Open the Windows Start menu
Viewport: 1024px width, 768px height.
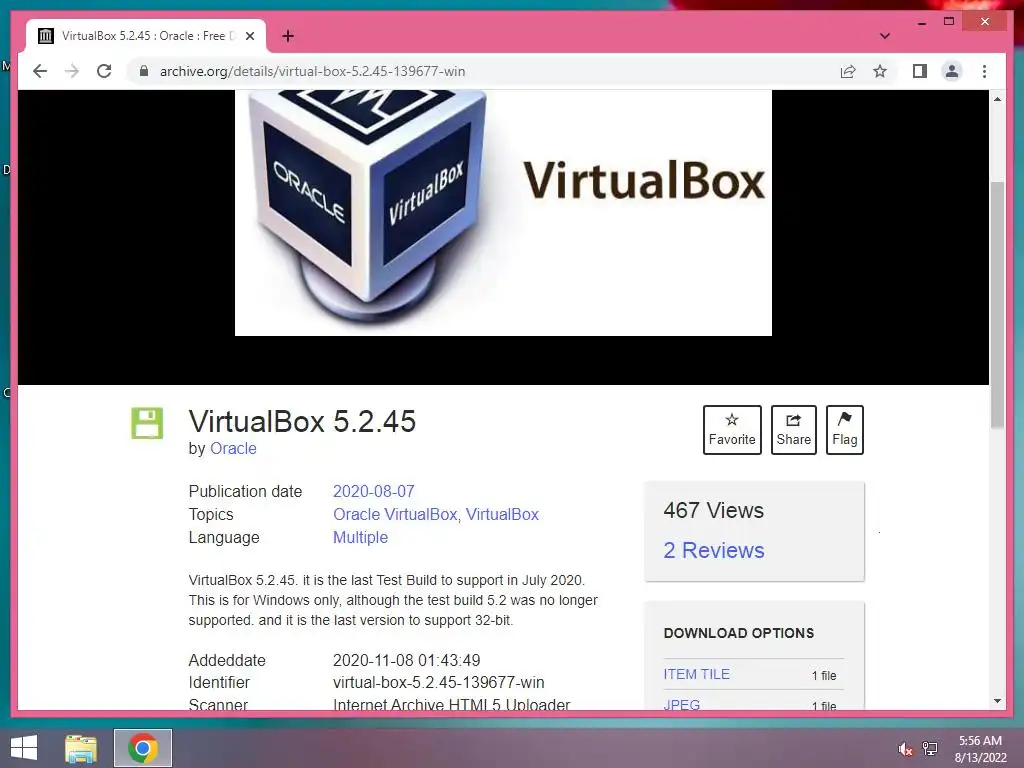[24, 748]
